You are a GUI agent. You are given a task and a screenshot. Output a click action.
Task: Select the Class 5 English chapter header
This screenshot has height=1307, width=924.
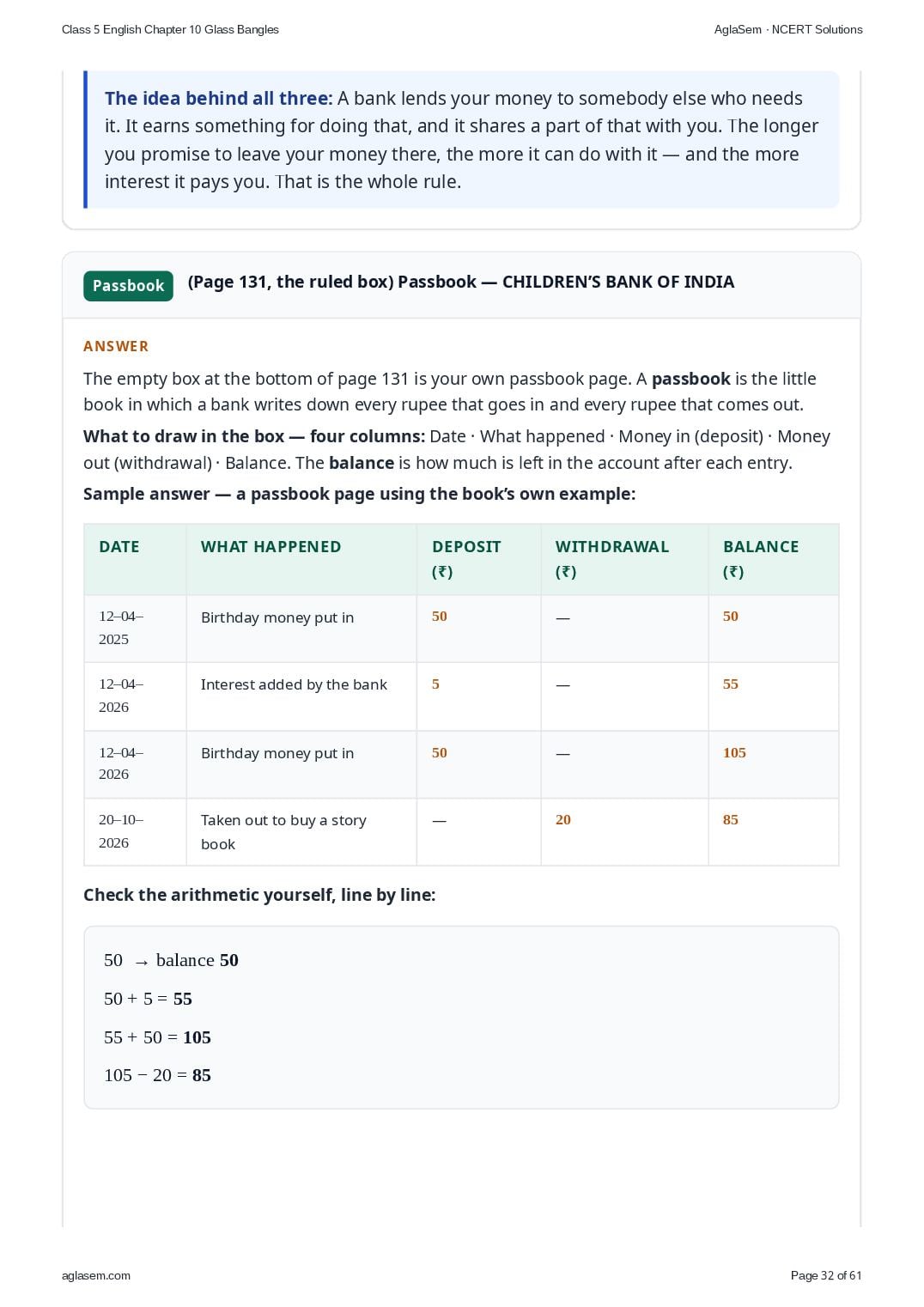coord(170,29)
